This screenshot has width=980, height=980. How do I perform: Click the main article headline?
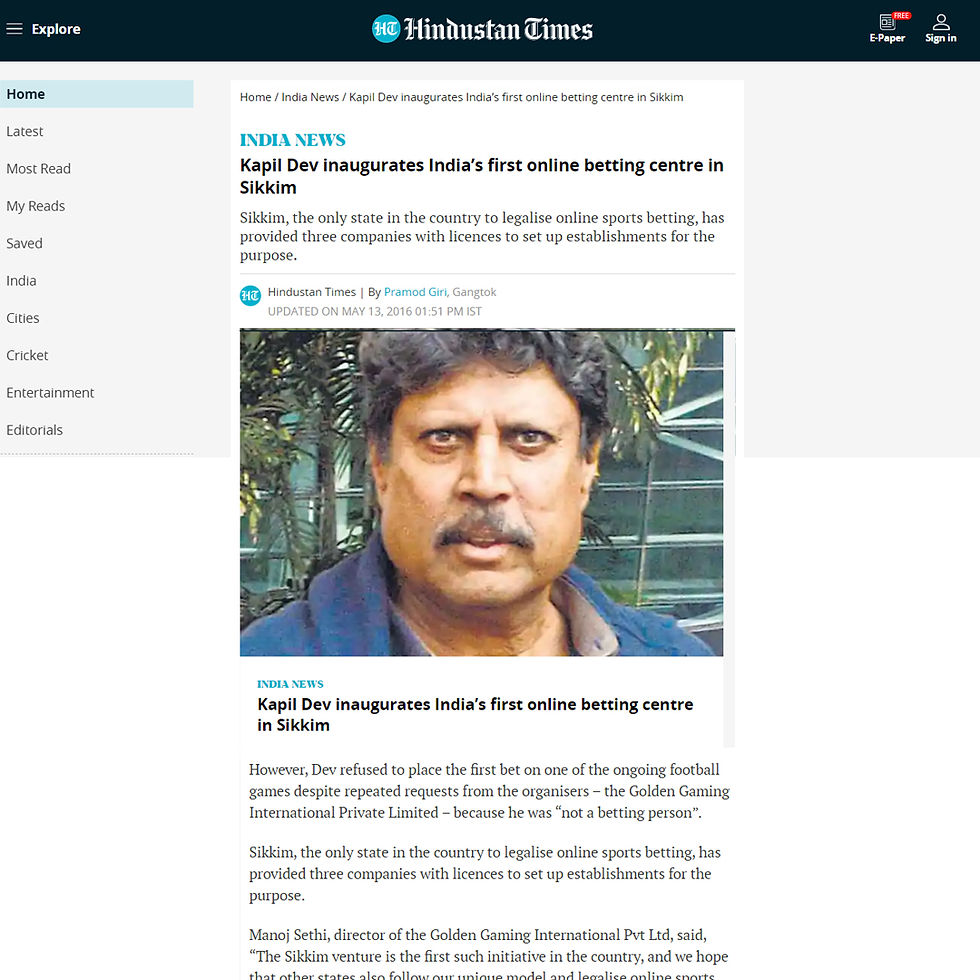pos(481,176)
